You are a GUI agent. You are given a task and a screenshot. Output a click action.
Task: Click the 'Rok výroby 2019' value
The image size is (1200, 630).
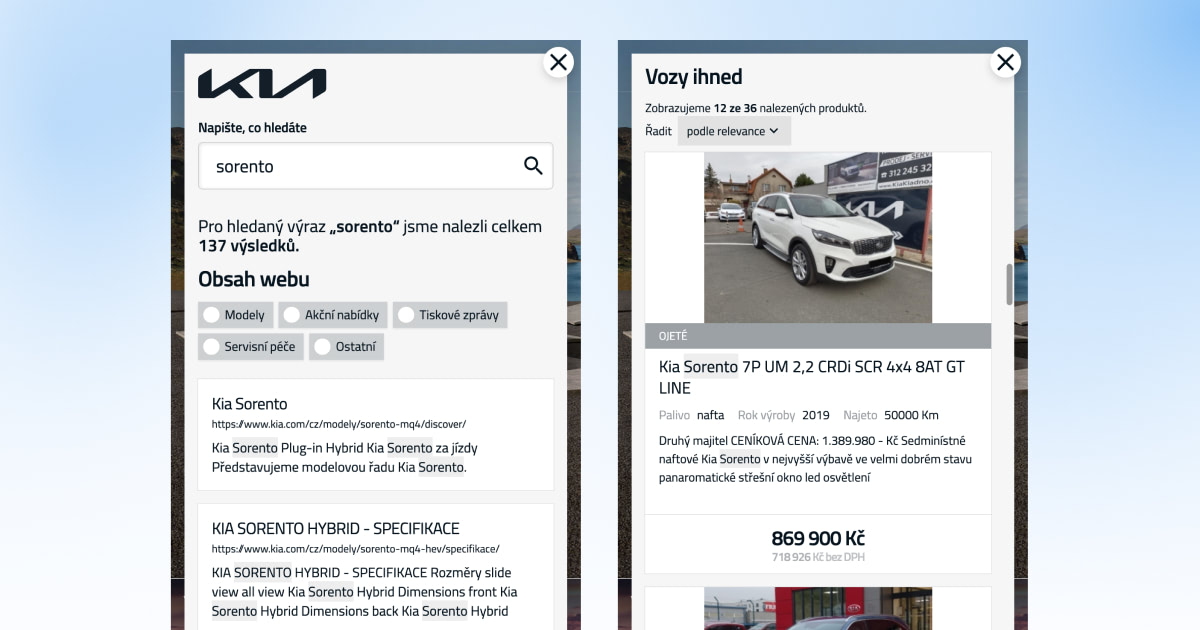(784, 415)
